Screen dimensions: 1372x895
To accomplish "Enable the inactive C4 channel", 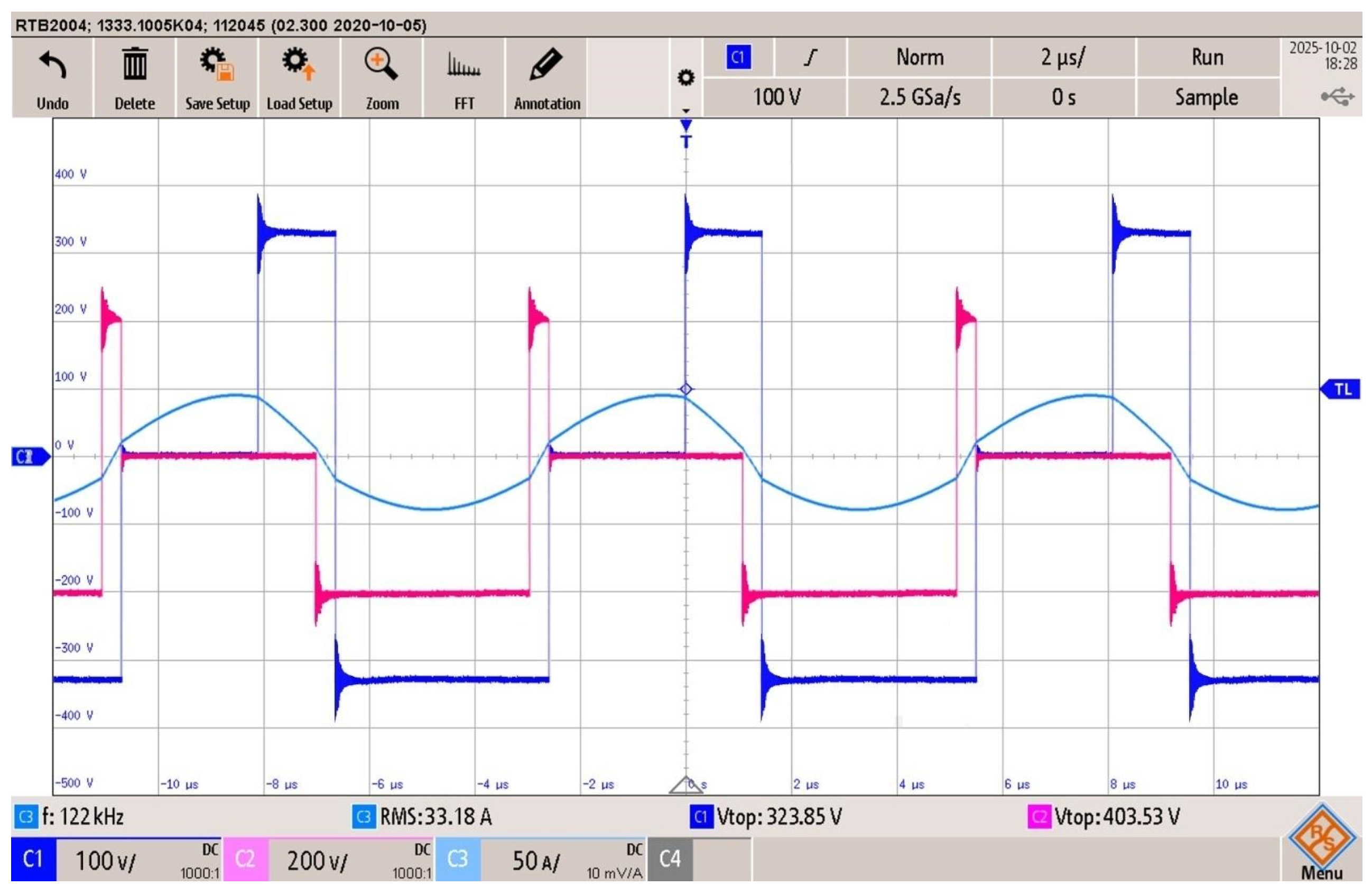I will (x=670, y=860).
